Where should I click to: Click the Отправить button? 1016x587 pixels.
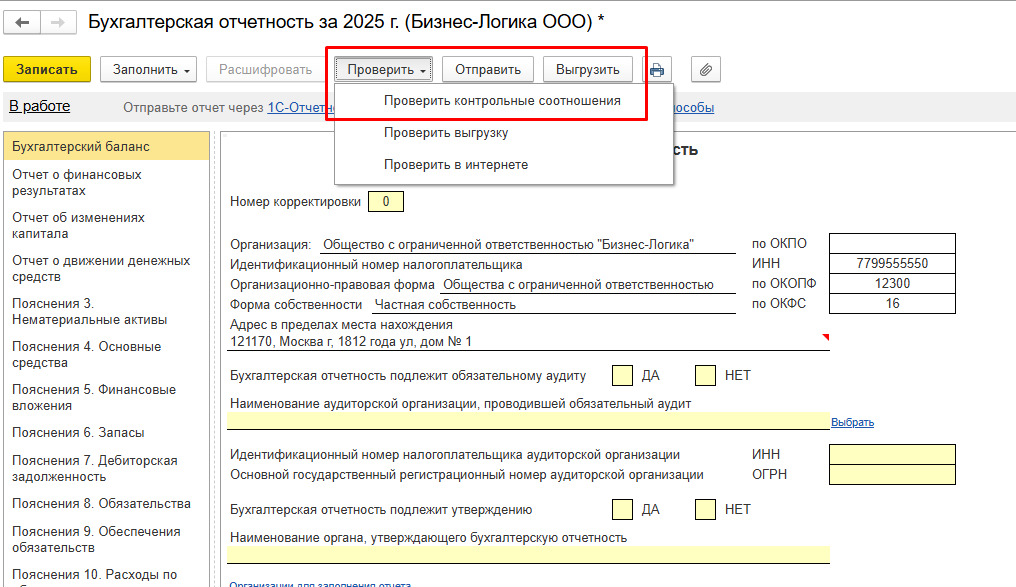[488, 69]
